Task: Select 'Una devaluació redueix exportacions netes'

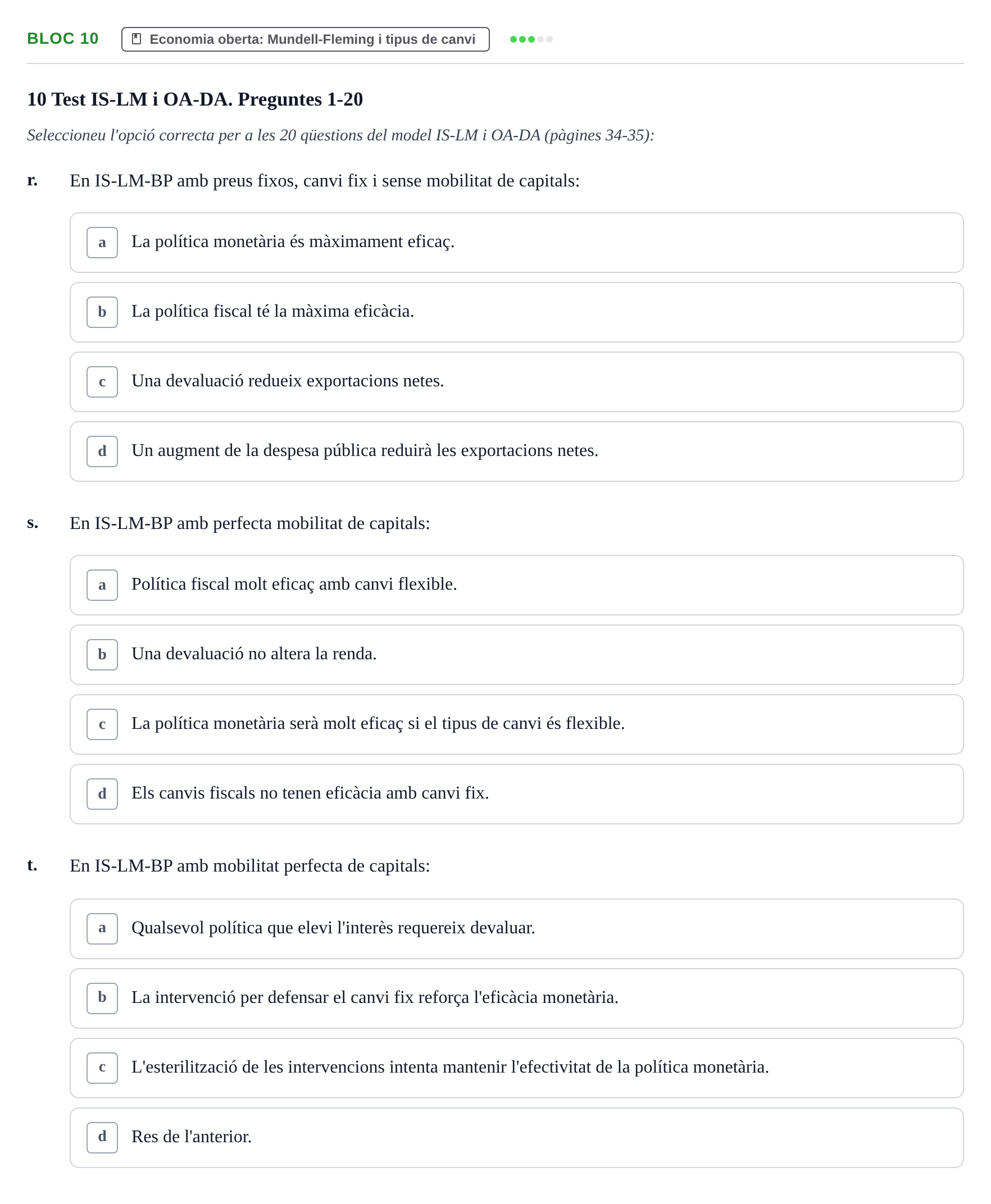Action: click(517, 382)
